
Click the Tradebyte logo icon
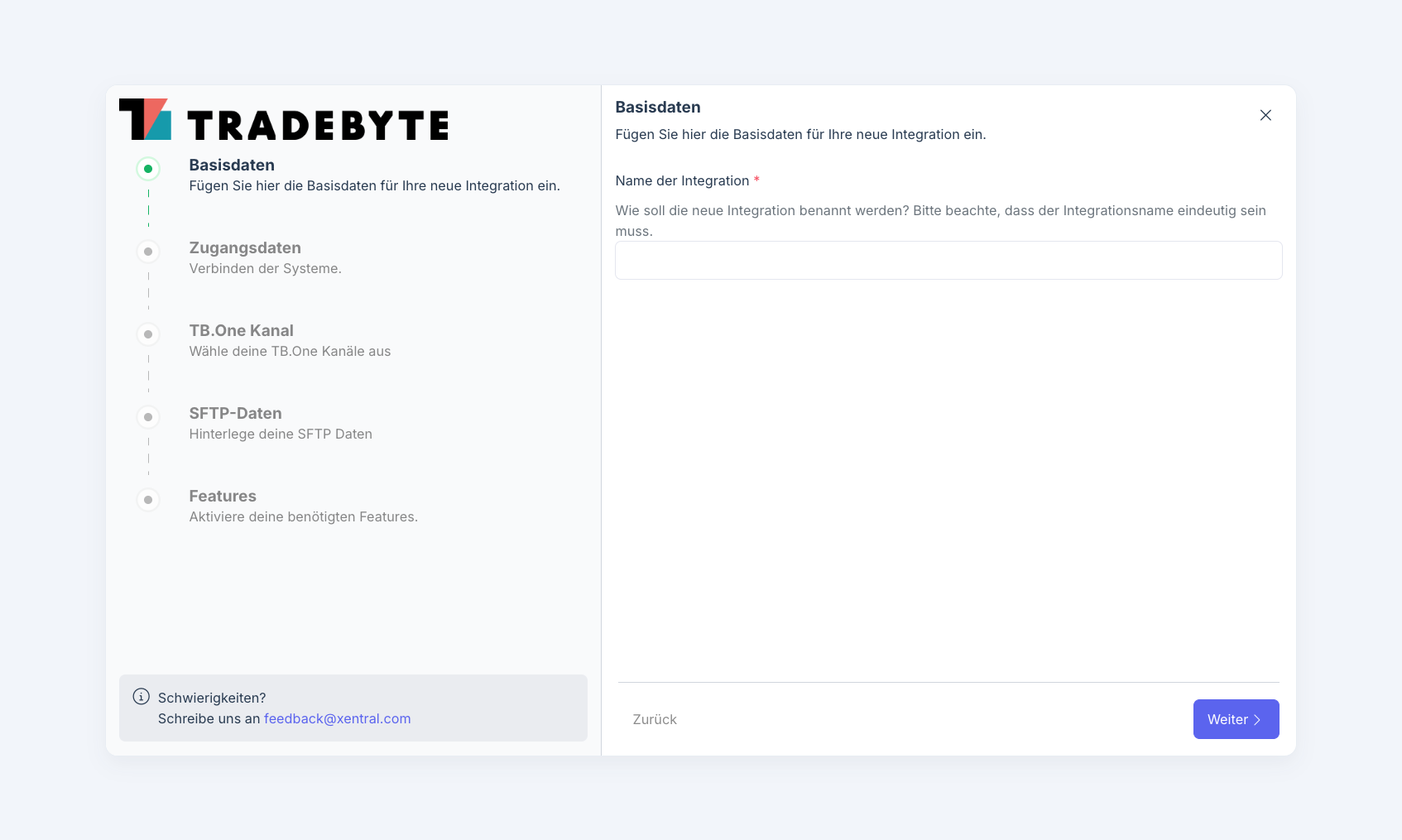(145, 120)
